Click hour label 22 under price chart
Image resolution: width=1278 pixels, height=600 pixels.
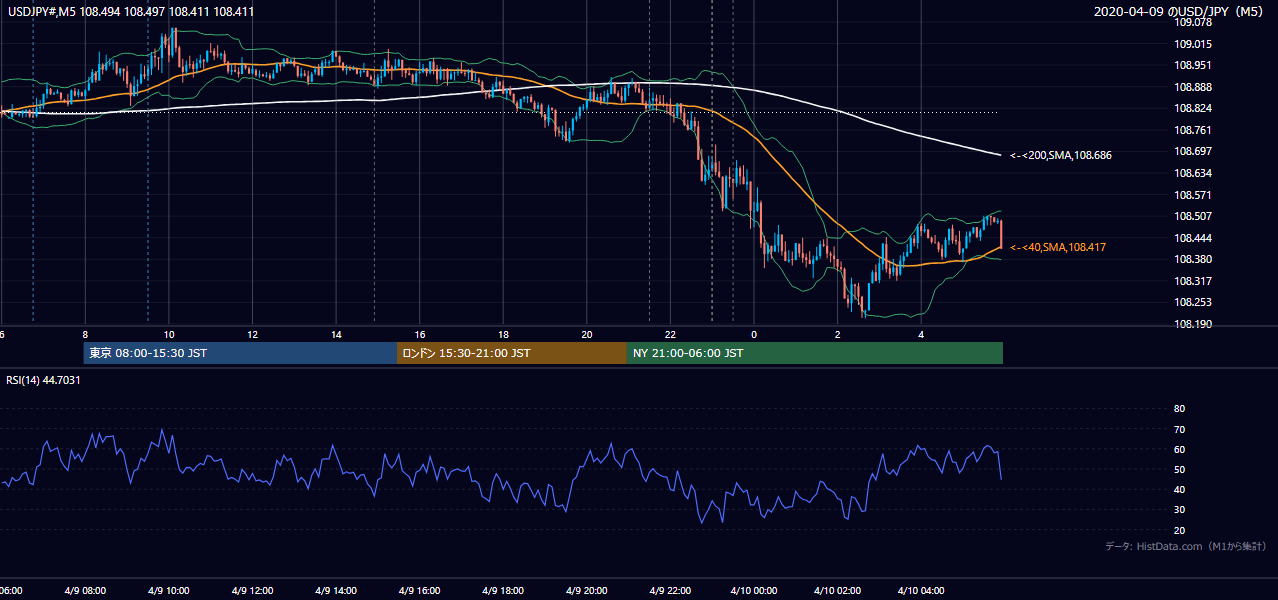tap(671, 334)
